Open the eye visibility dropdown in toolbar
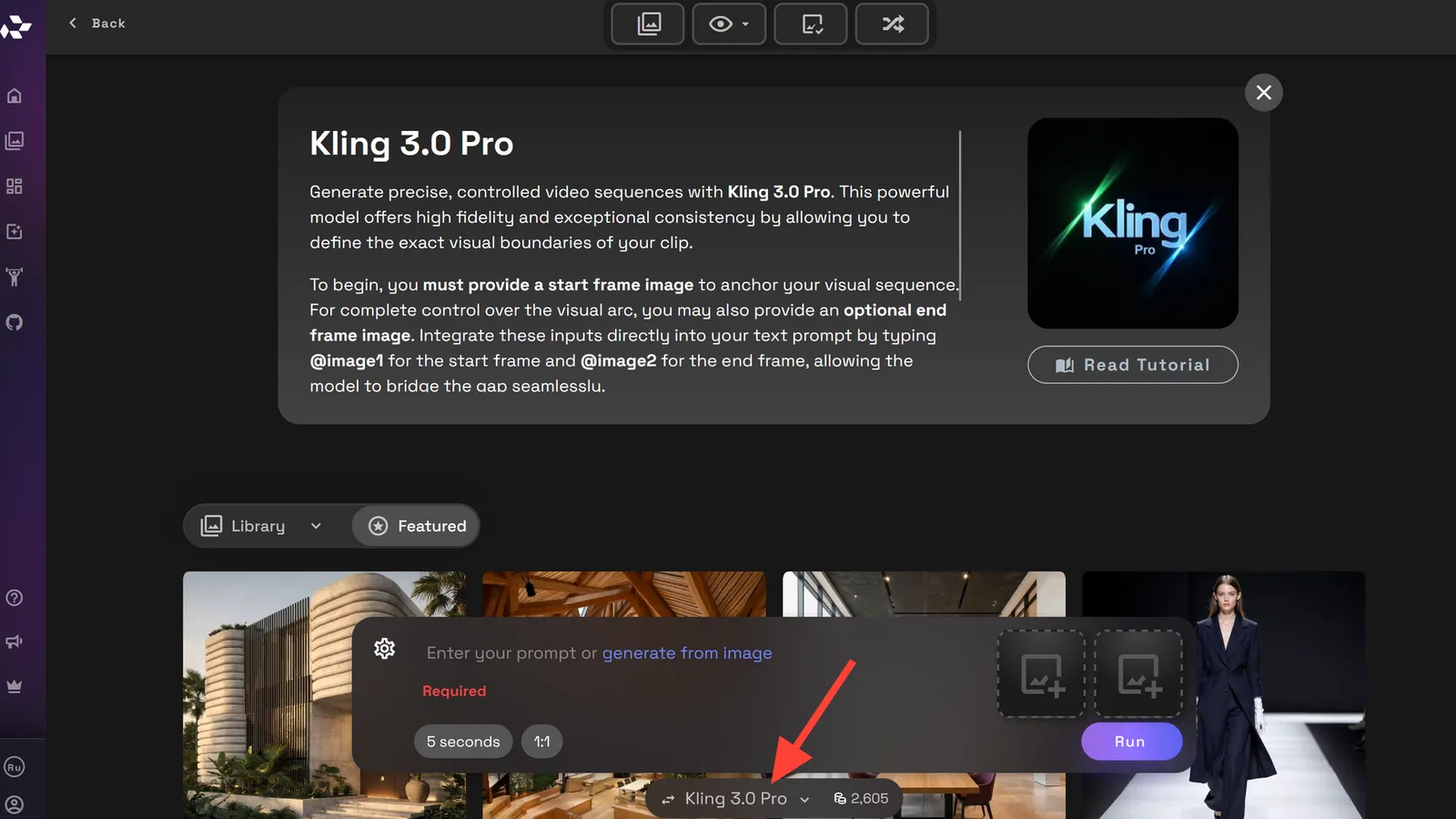The width and height of the screenshot is (1456, 819). coord(729,24)
